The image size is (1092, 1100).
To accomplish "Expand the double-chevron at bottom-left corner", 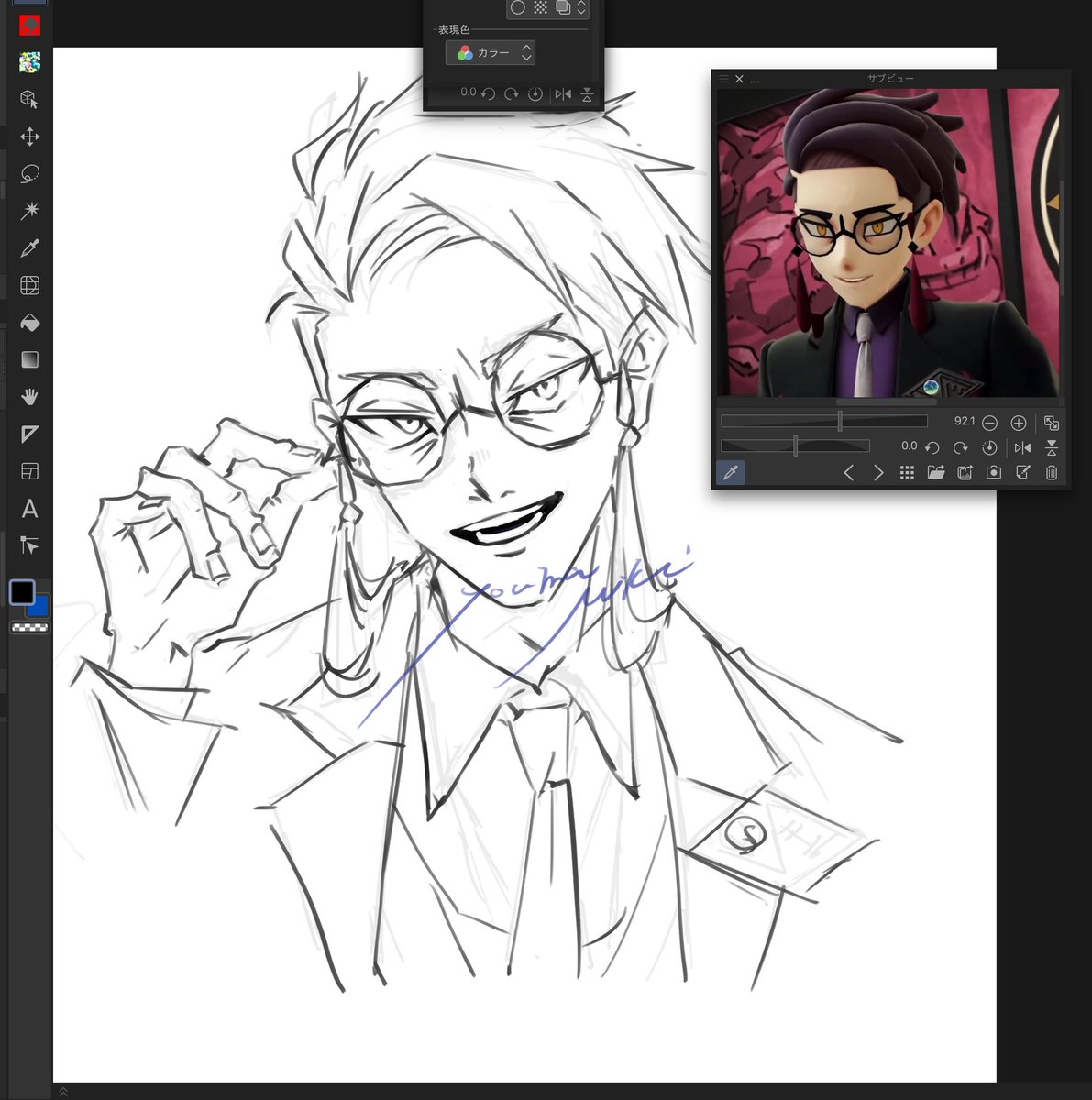I will 63,1092.
